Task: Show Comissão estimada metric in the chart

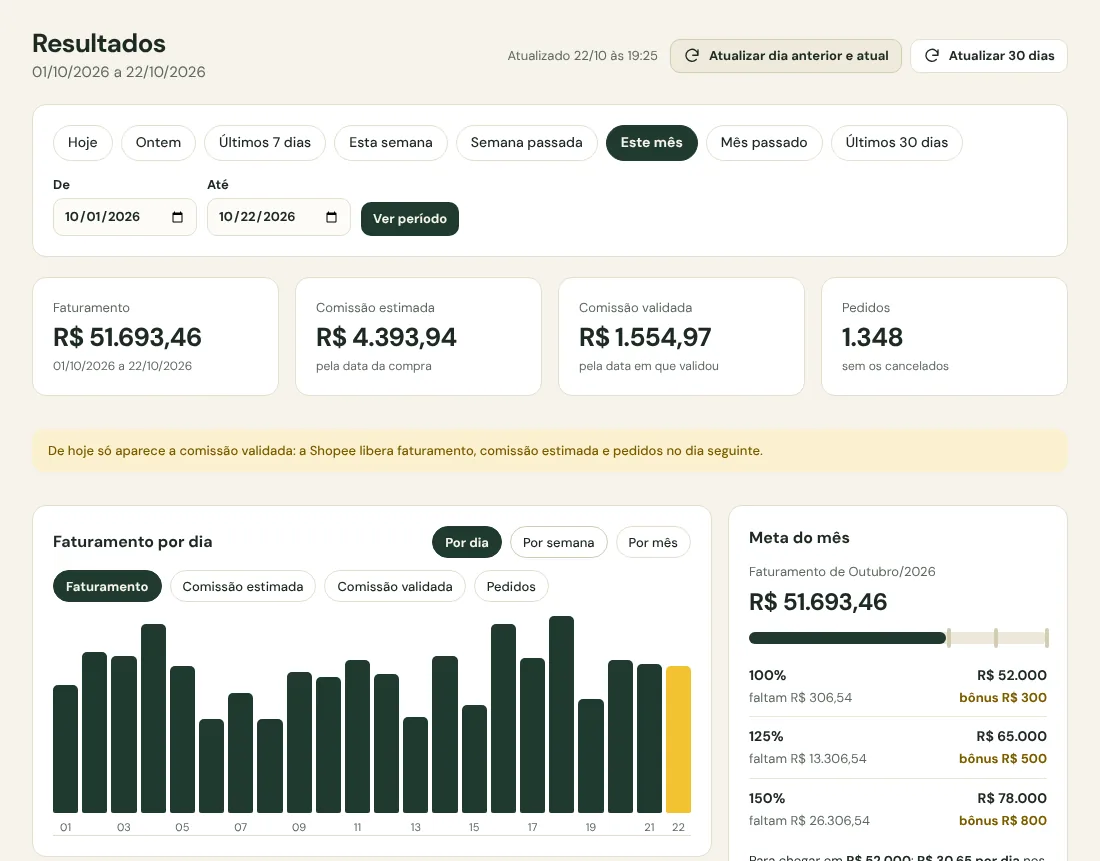Action: click(x=243, y=587)
